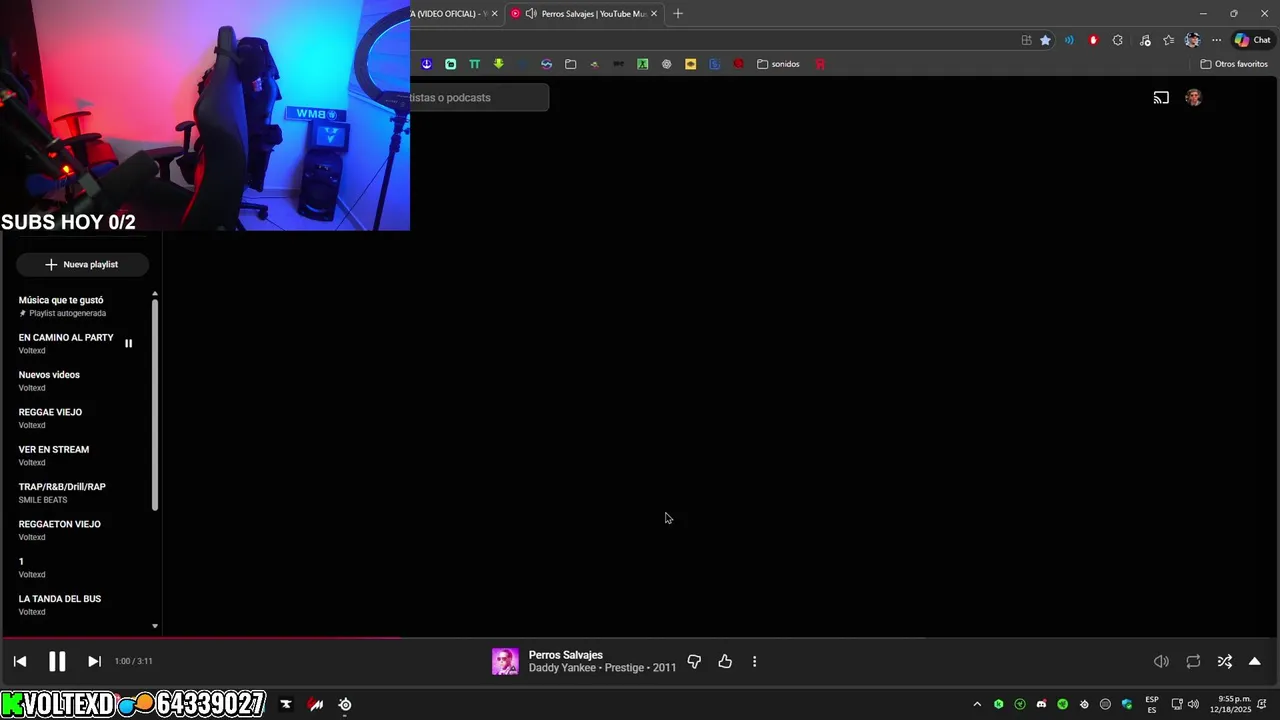This screenshot has width=1280, height=720.
Task: Click the player volume speaker icon
Action: pyautogui.click(x=1161, y=661)
